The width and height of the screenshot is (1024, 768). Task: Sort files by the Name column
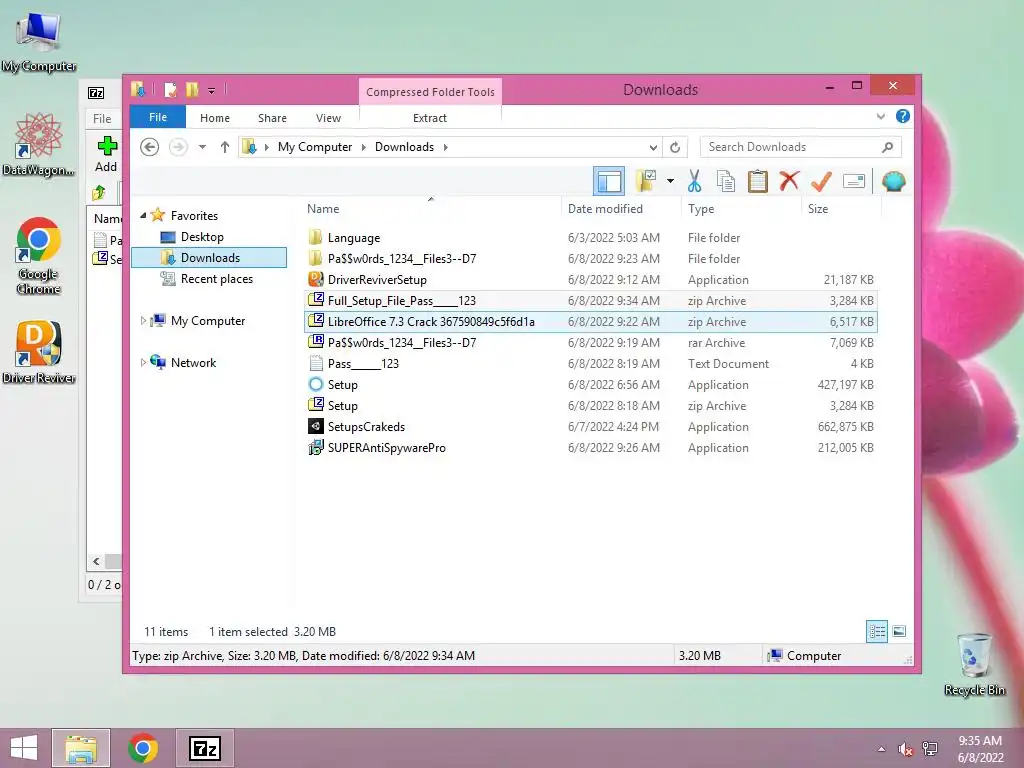coord(431,208)
